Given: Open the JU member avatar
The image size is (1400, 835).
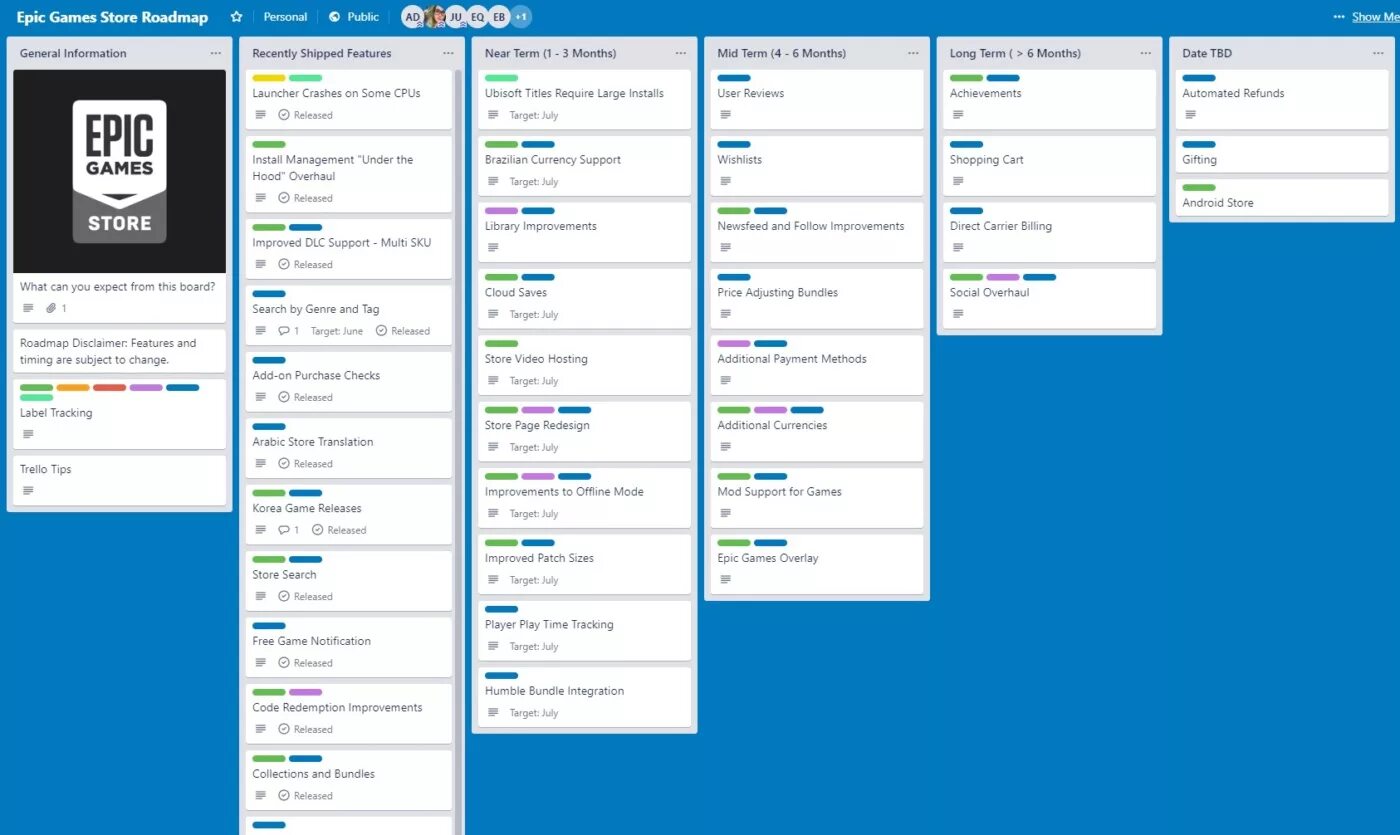Looking at the screenshot, I should coord(456,17).
